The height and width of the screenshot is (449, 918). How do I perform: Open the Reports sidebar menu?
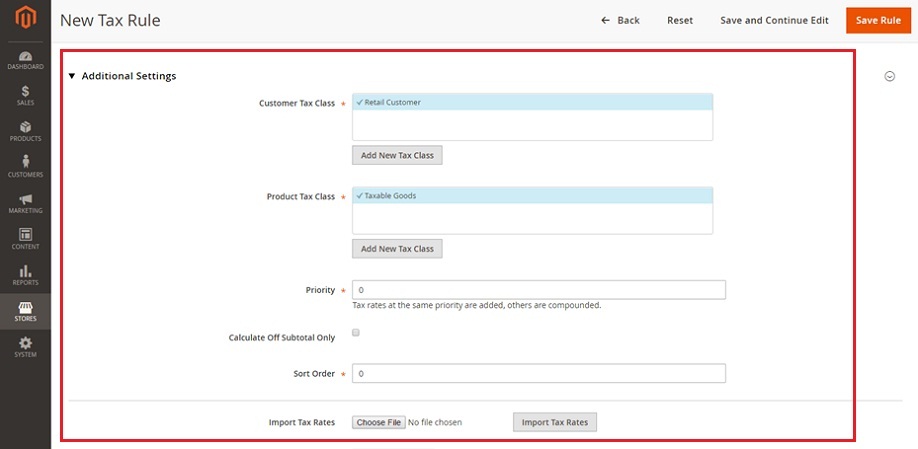tap(25, 275)
